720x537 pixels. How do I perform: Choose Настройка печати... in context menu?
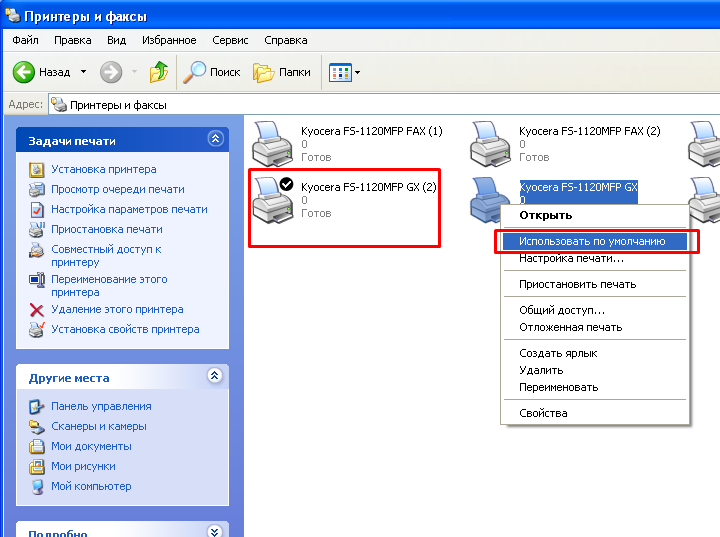coord(595,259)
